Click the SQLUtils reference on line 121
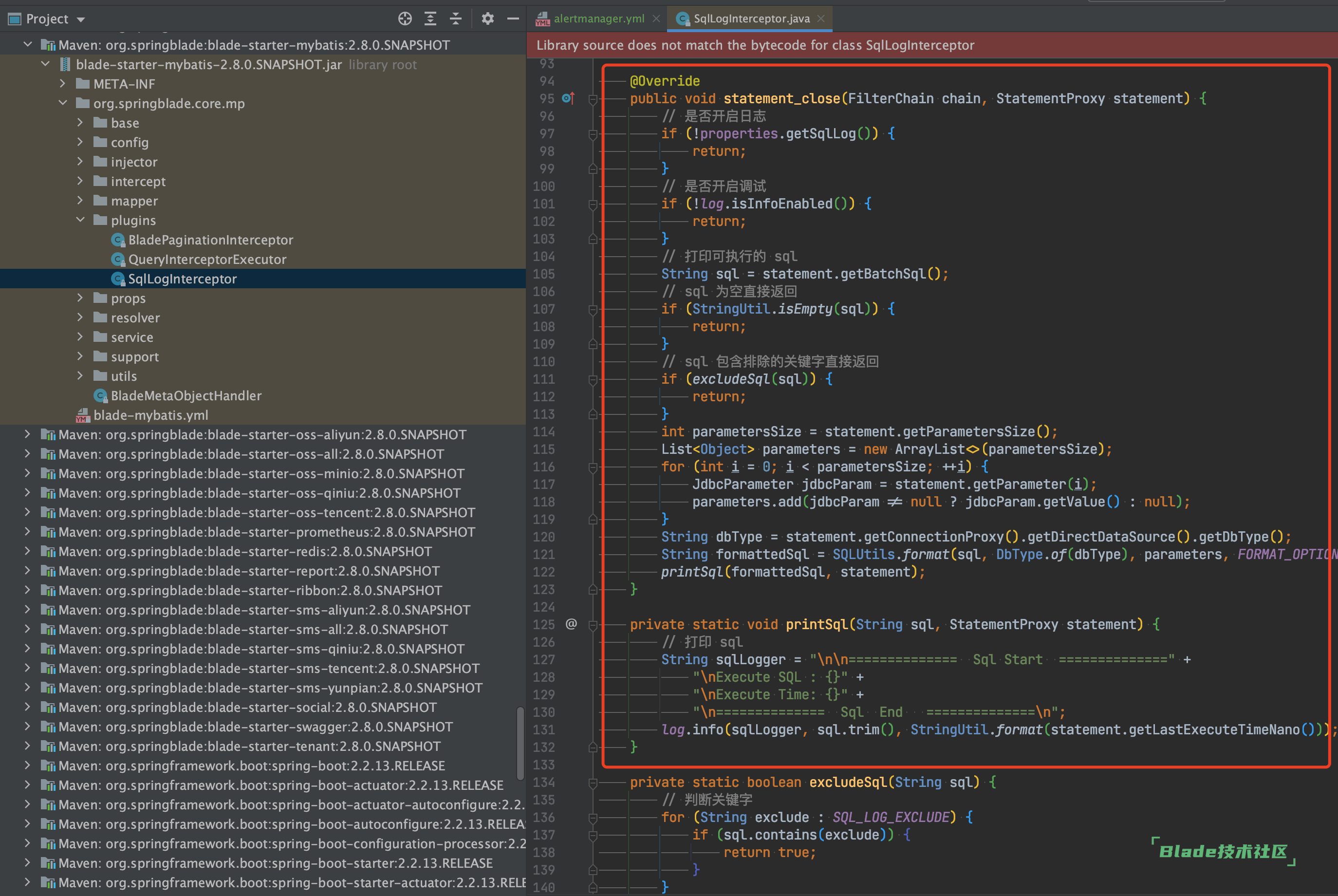The image size is (1338, 896). (x=863, y=554)
